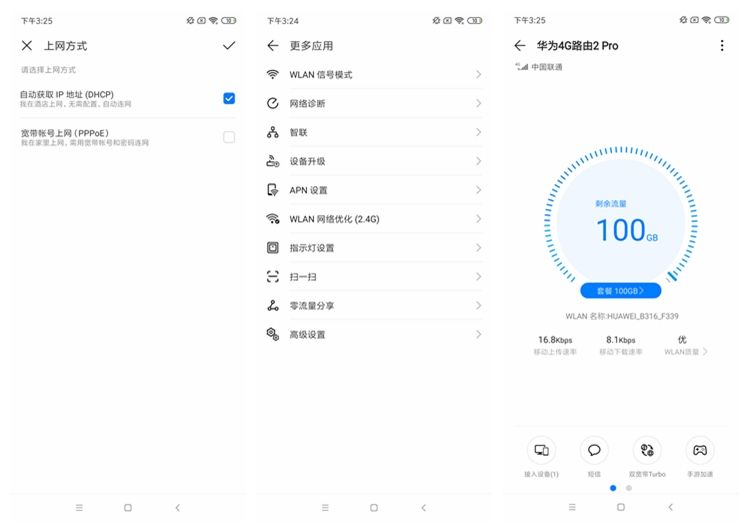This screenshot has width=749, height=532.
Task: Tap the 高级设置 gears icon
Action: tap(273, 334)
